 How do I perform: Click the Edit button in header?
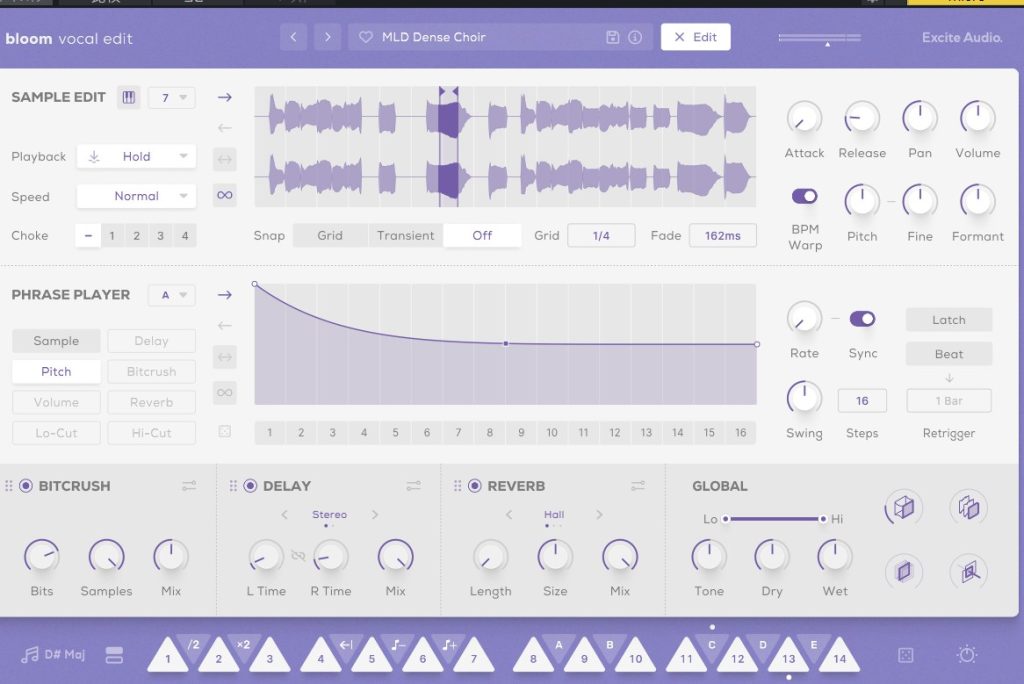[x=695, y=37]
